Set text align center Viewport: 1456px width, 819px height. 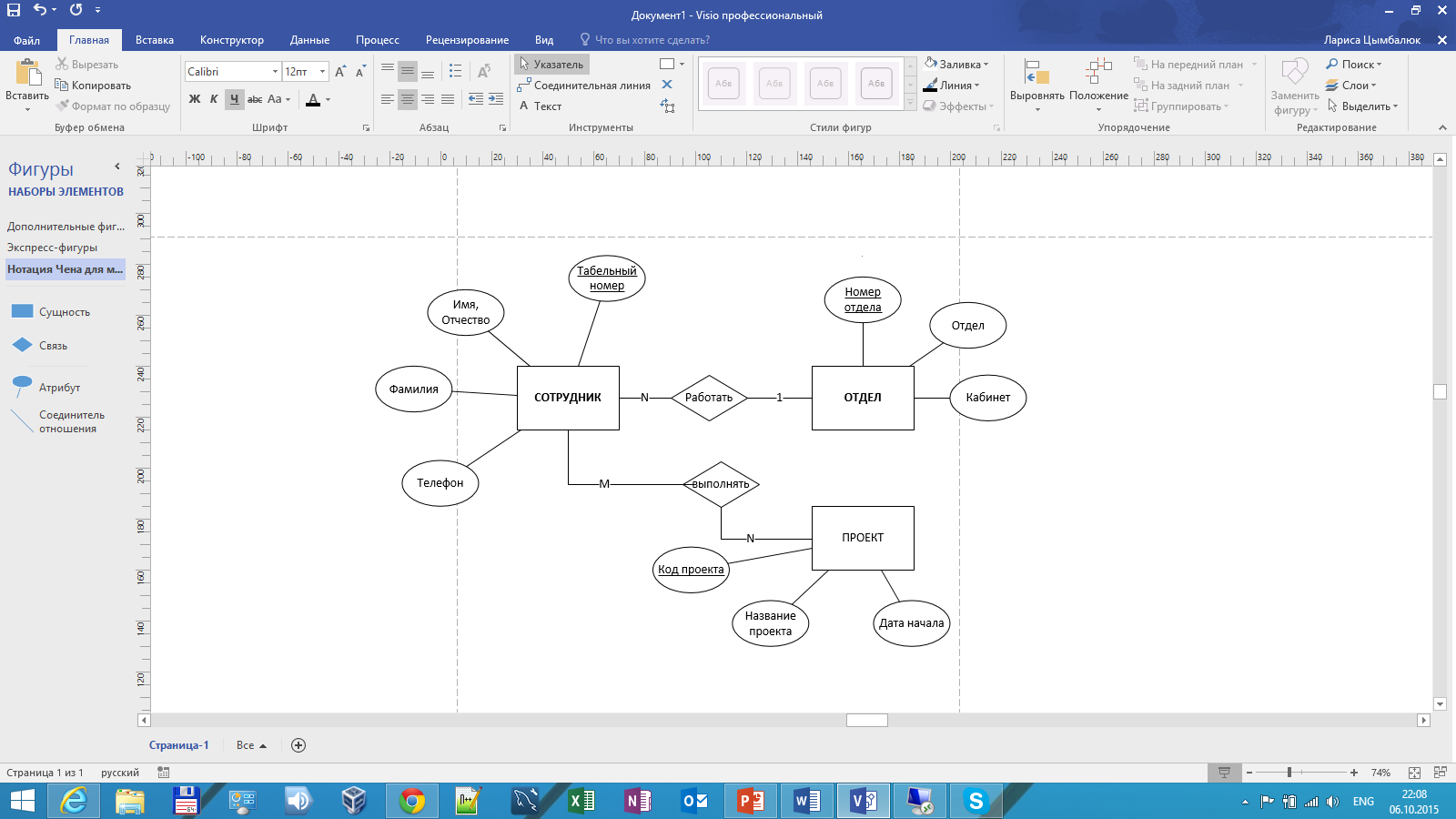408,99
